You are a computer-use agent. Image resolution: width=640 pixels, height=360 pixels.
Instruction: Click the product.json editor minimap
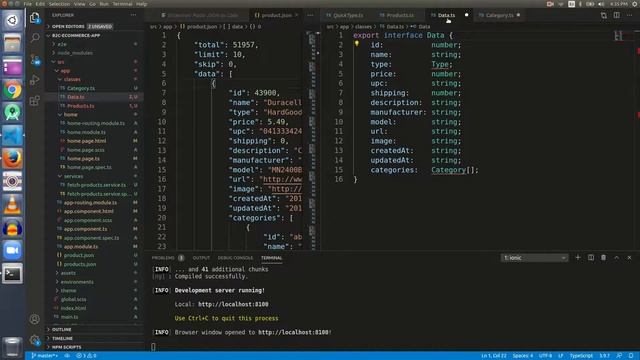pos(312,140)
